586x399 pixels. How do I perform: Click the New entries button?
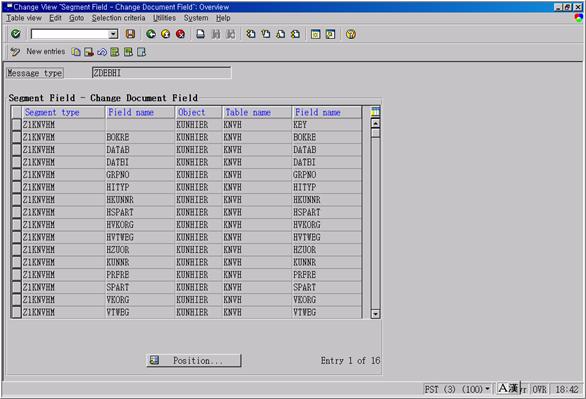click(46, 52)
